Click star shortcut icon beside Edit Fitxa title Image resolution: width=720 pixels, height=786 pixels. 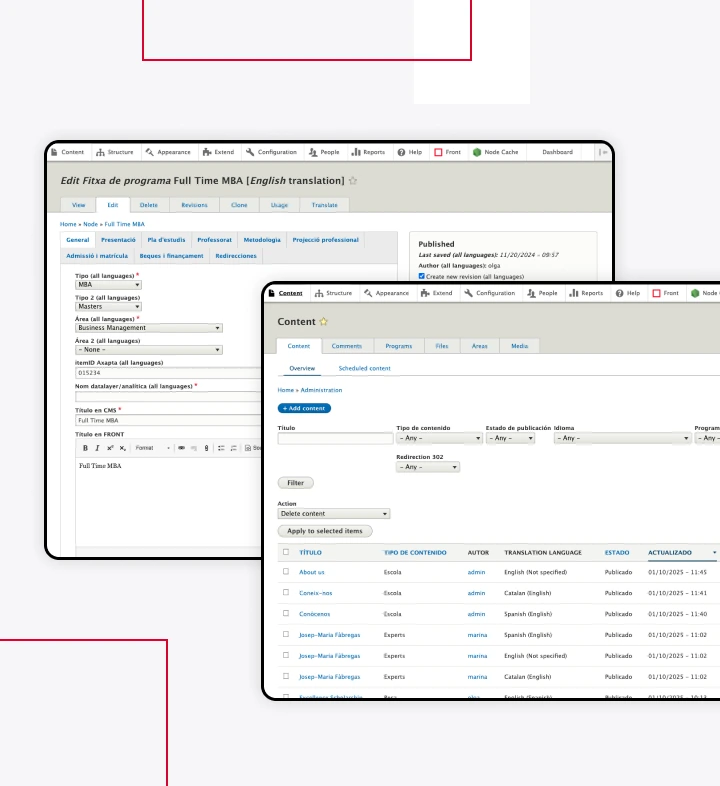[x=353, y=181]
